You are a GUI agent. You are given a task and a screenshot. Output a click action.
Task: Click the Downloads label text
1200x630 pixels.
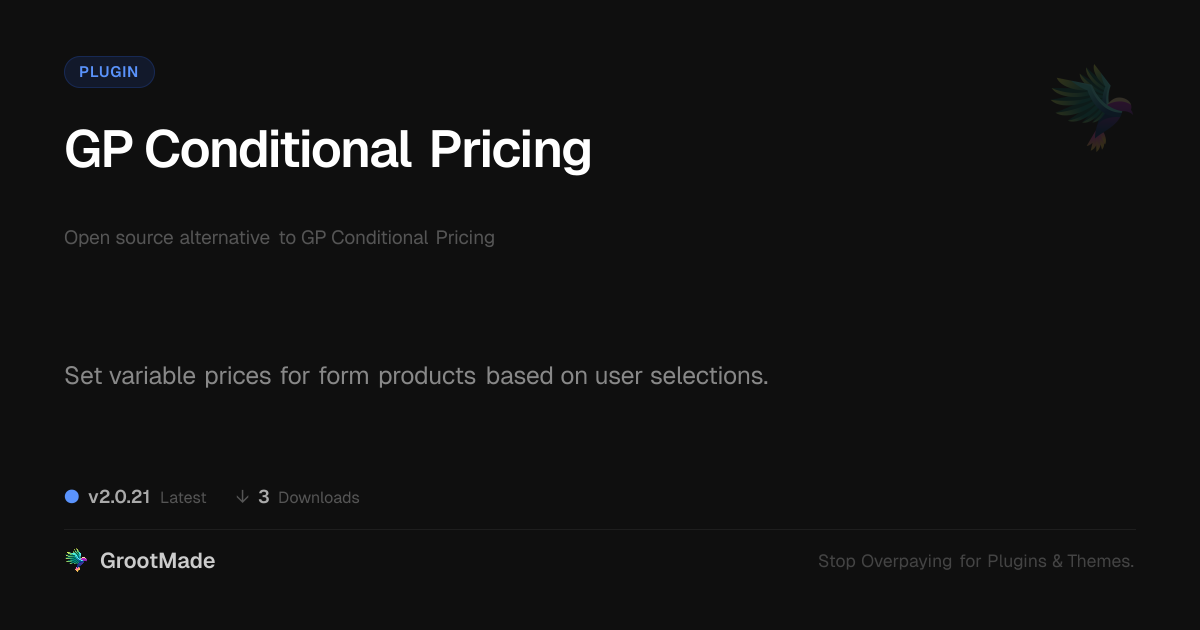point(318,498)
